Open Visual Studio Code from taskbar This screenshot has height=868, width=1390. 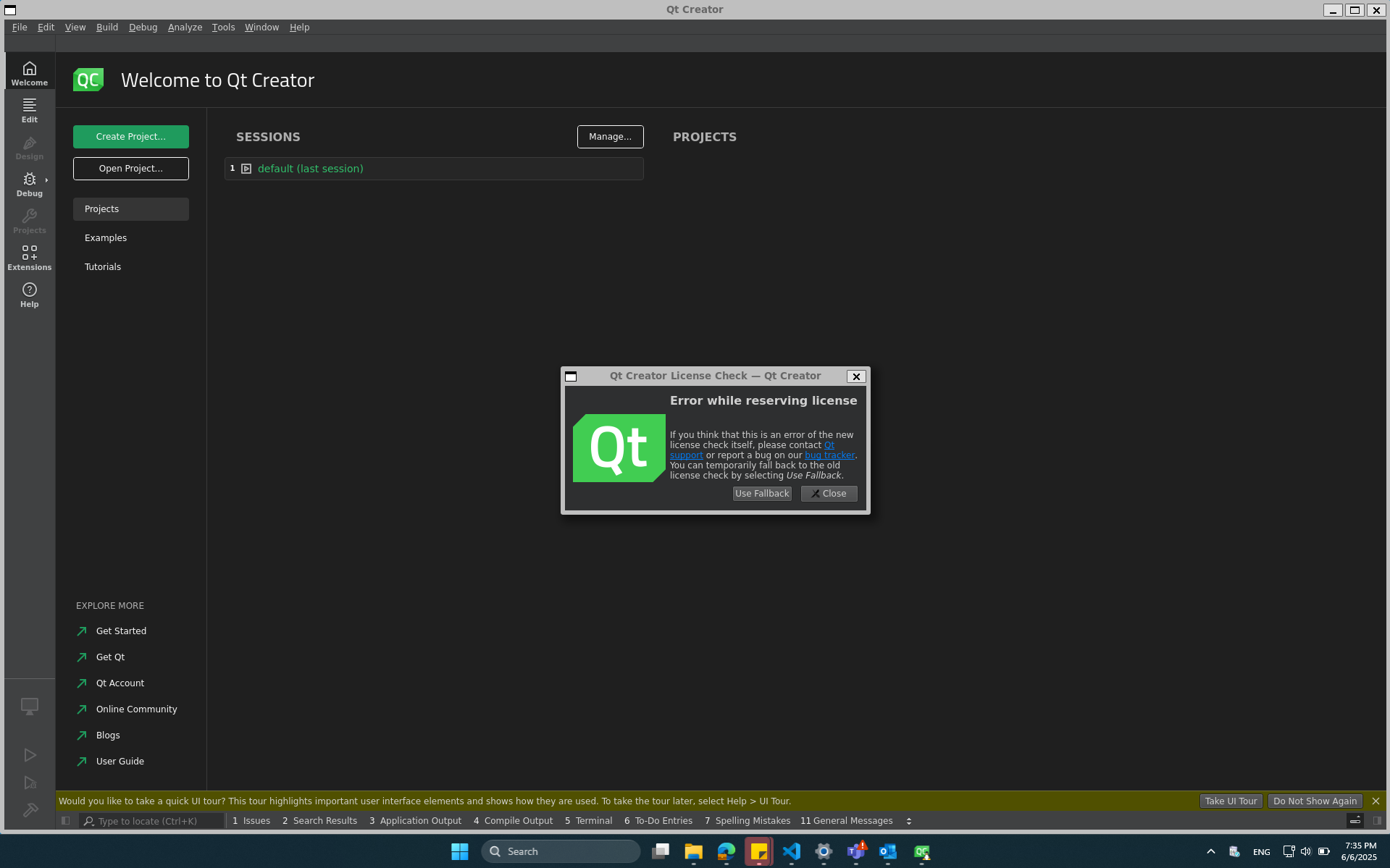791,852
